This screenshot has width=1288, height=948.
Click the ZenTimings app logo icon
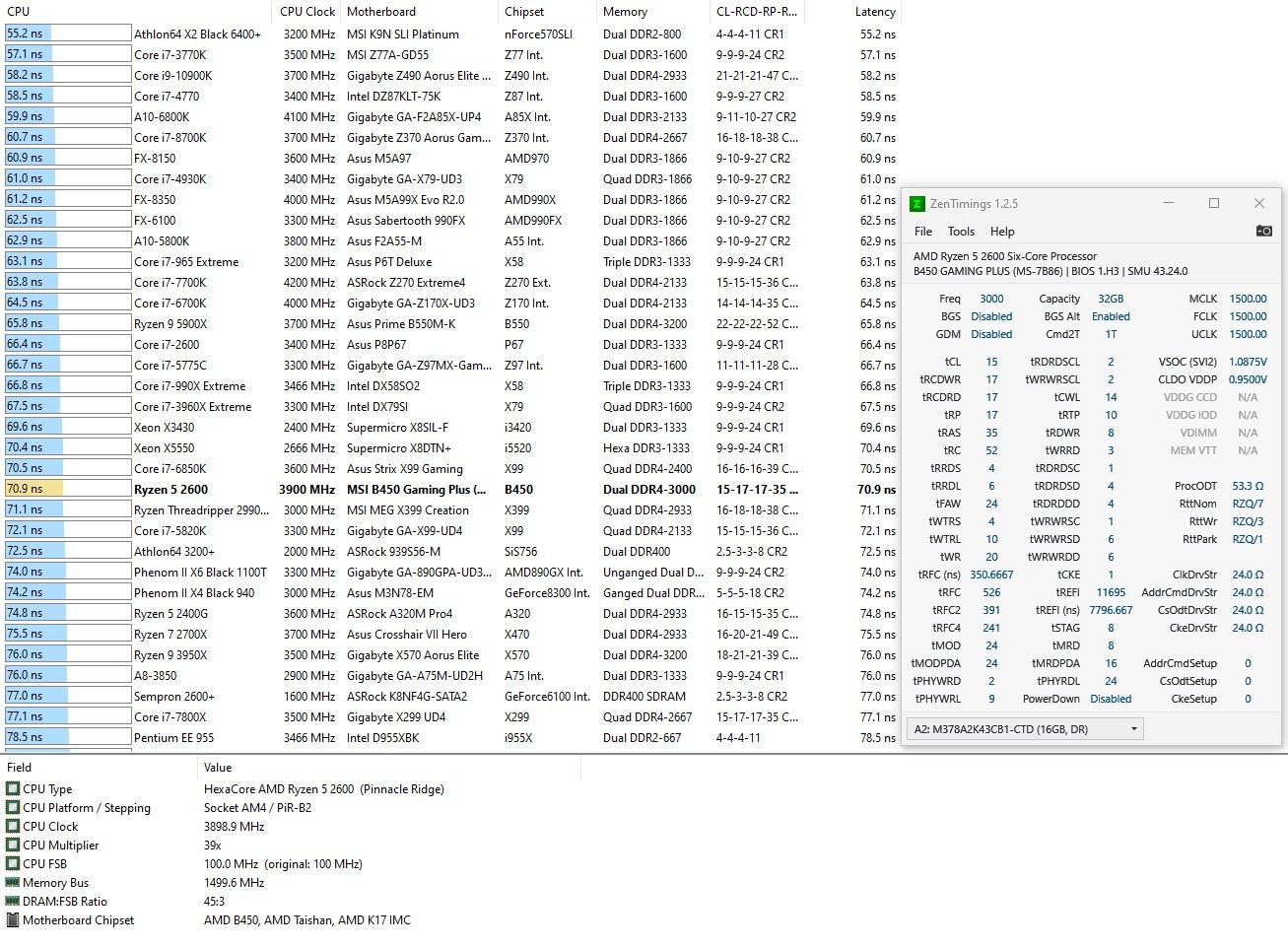[x=916, y=204]
